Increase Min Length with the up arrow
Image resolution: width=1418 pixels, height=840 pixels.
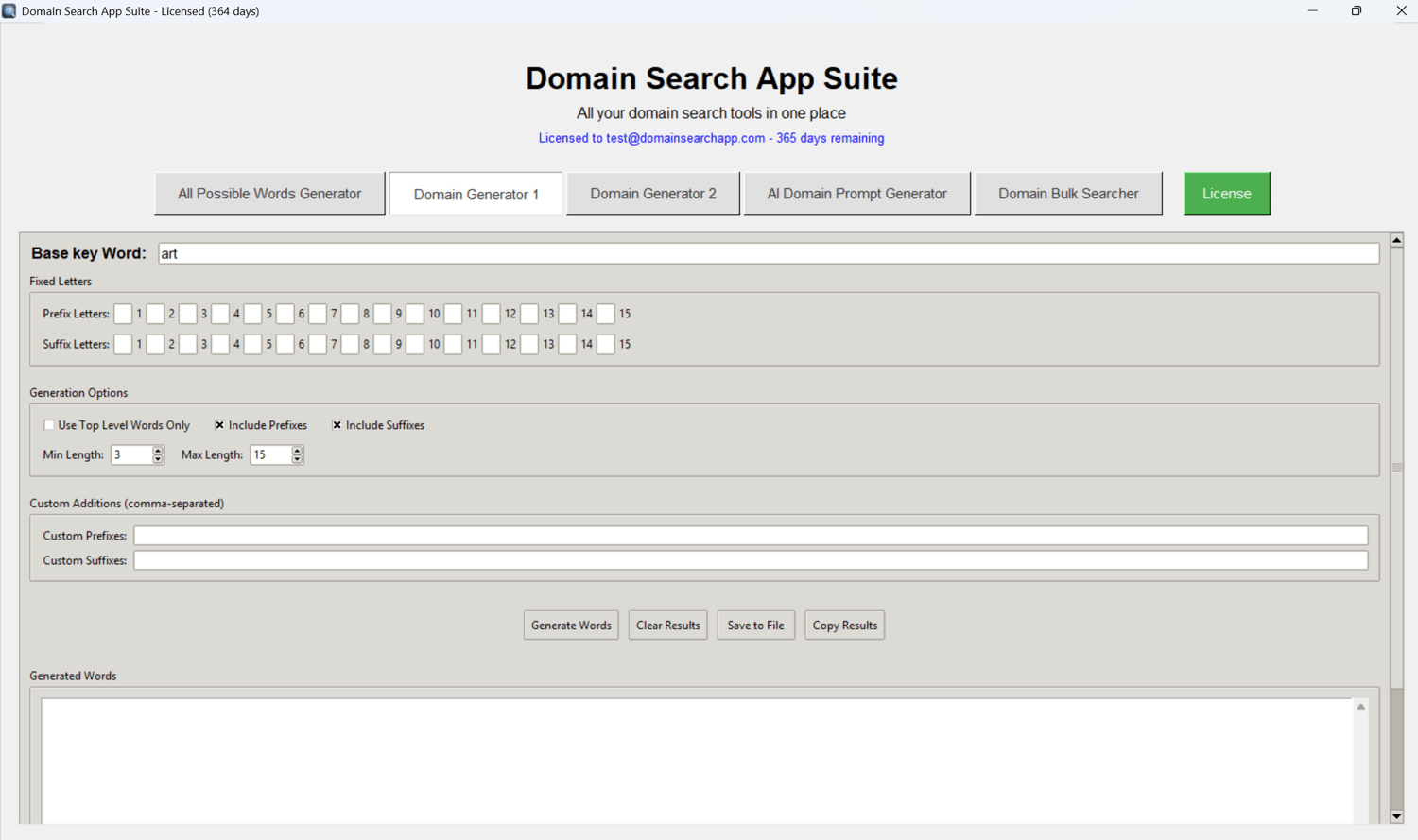tap(158, 451)
